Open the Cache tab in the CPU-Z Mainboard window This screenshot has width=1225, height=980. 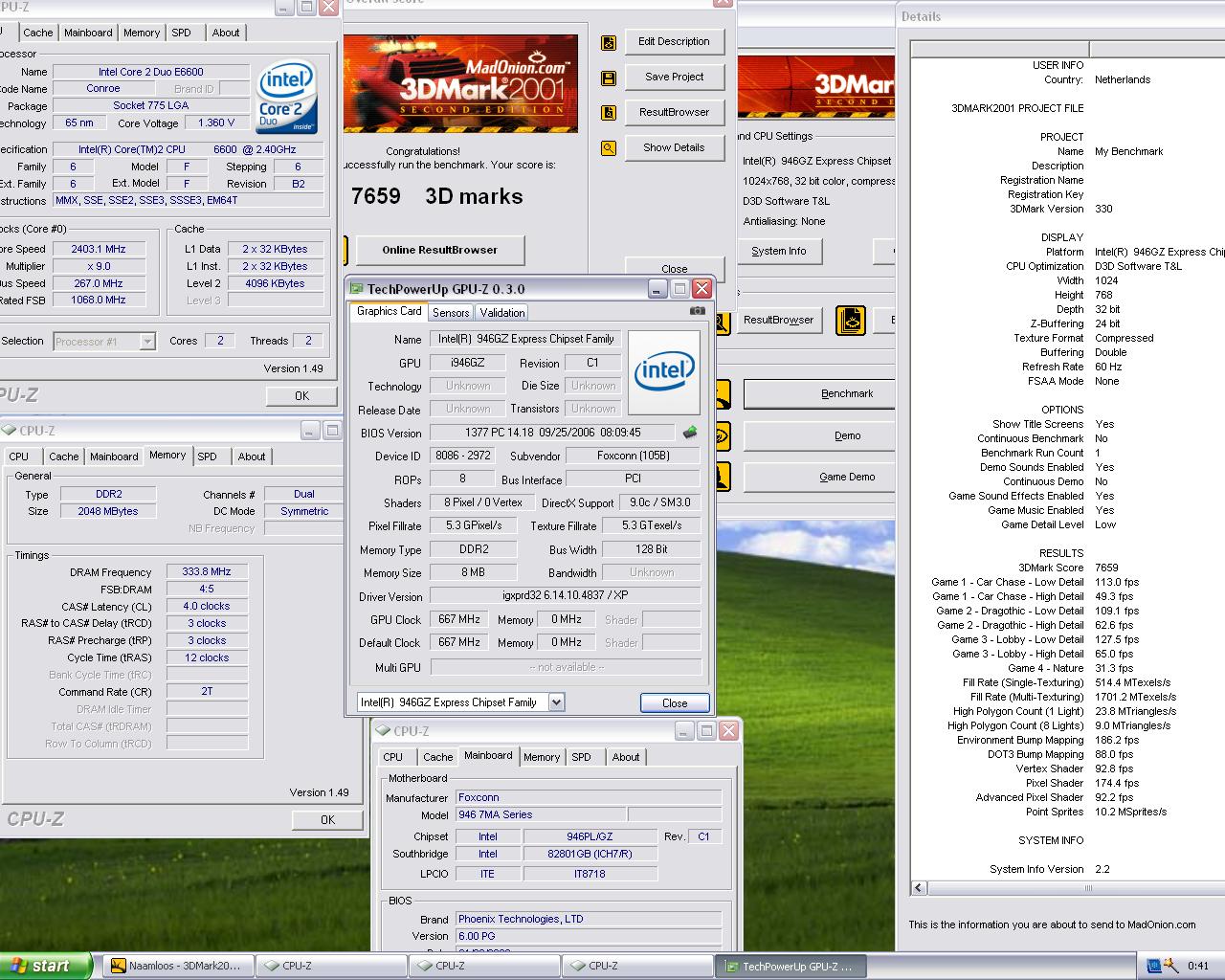pyautogui.click(x=437, y=757)
